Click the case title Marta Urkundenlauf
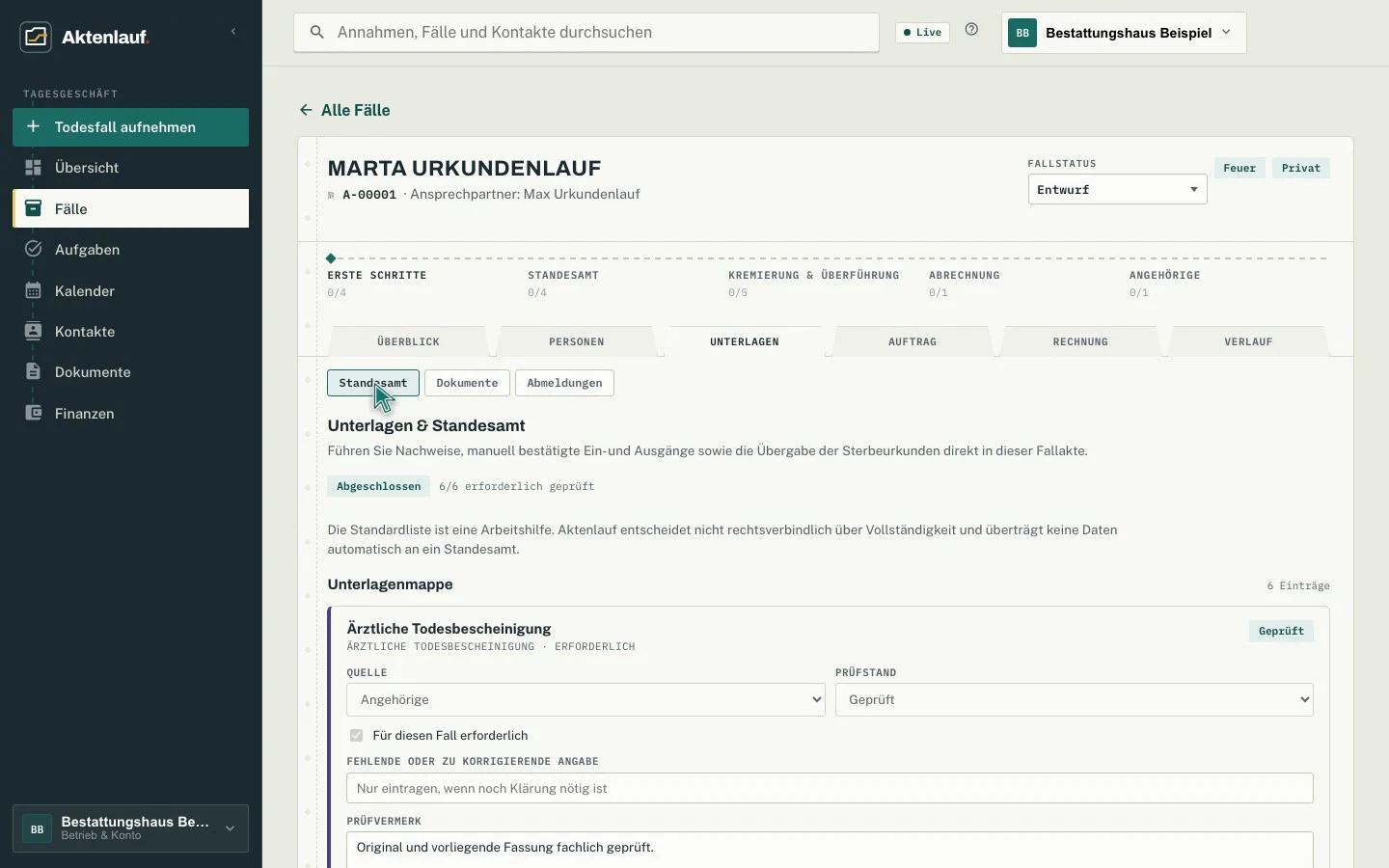Image resolution: width=1389 pixels, height=868 pixels. click(x=464, y=168)
